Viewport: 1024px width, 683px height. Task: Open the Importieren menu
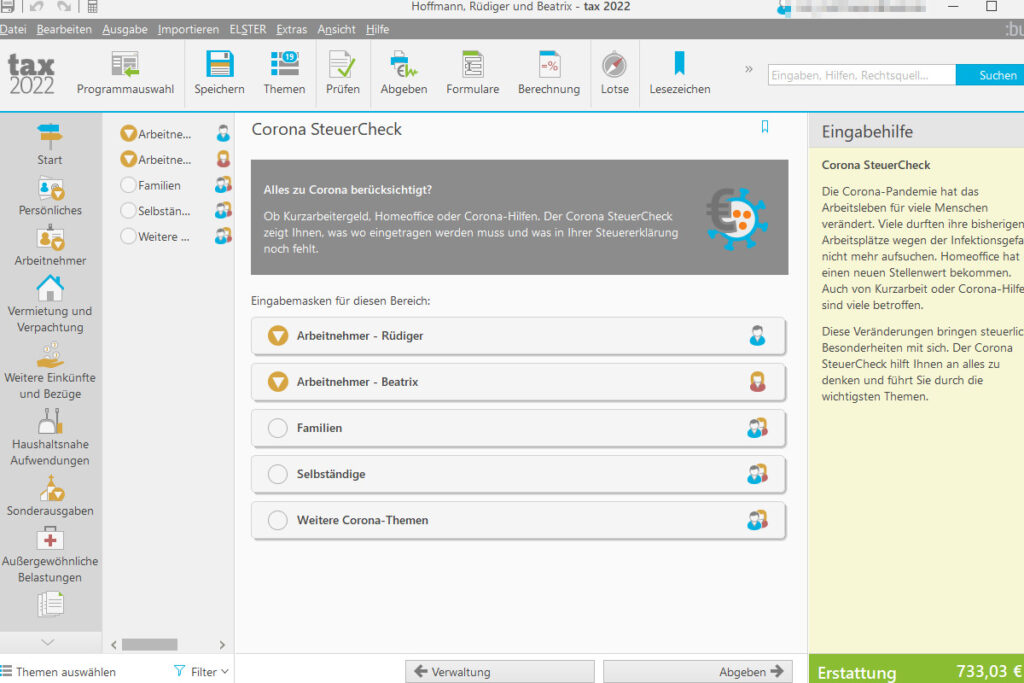click(188, 29)
